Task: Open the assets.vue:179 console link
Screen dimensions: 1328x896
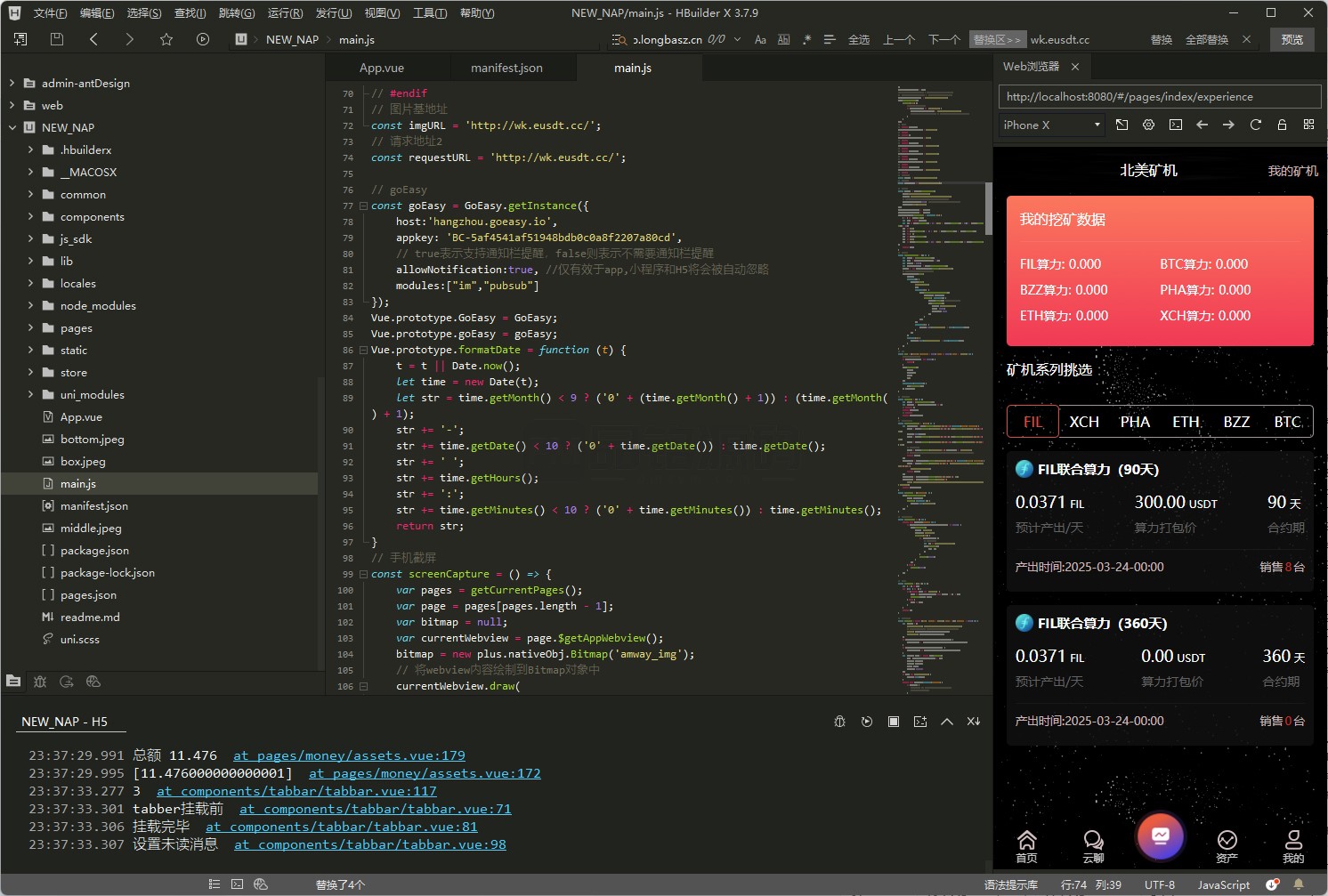Action: pos(349,755)
